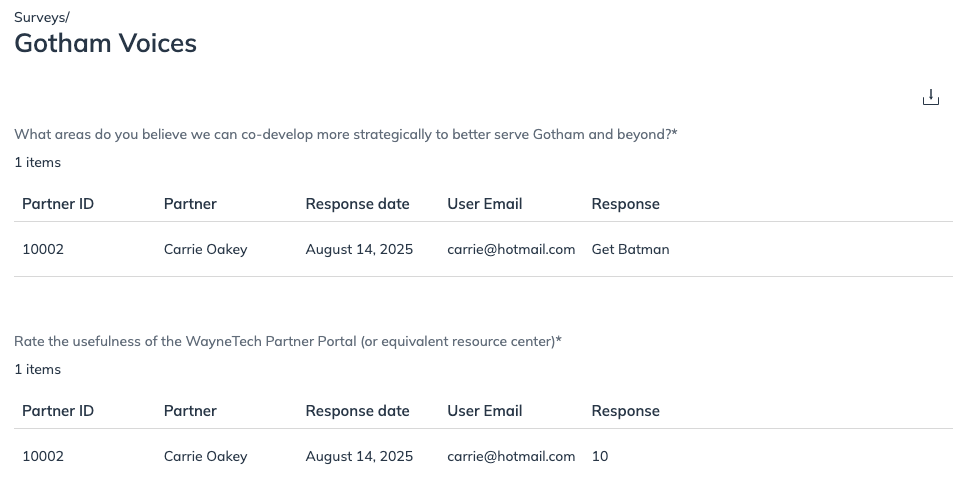Screen dimensions: 953x483
Task: Click the WayneTech Partner Portal usefulness question
Action: 287,341
